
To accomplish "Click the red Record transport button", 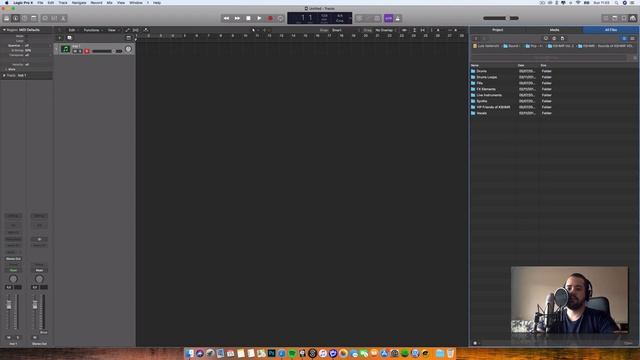I will 270,18.
